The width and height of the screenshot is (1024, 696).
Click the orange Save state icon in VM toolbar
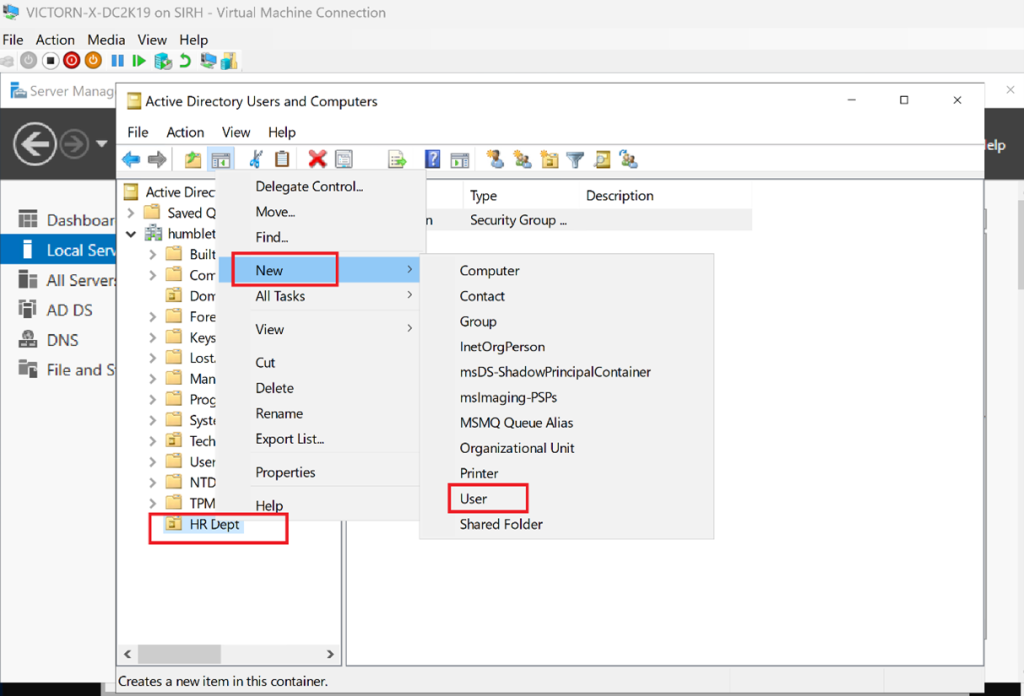point(93,61)
